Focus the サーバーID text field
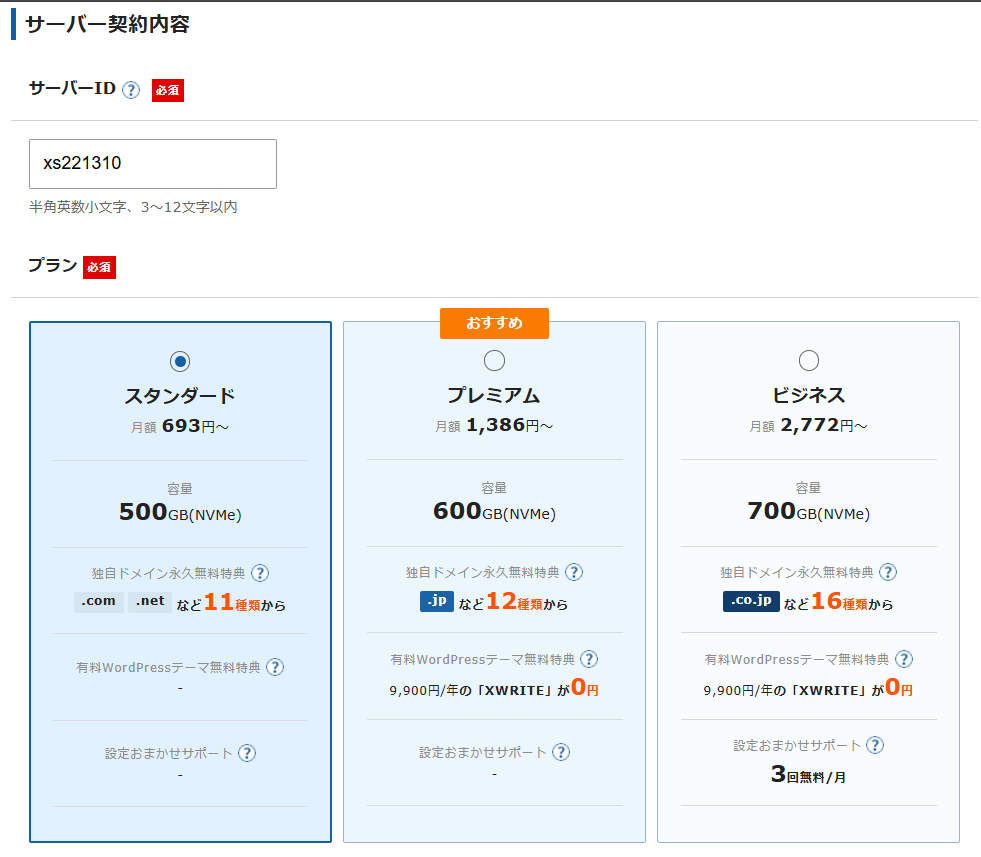The image size is (981, 857). point(153,164)
